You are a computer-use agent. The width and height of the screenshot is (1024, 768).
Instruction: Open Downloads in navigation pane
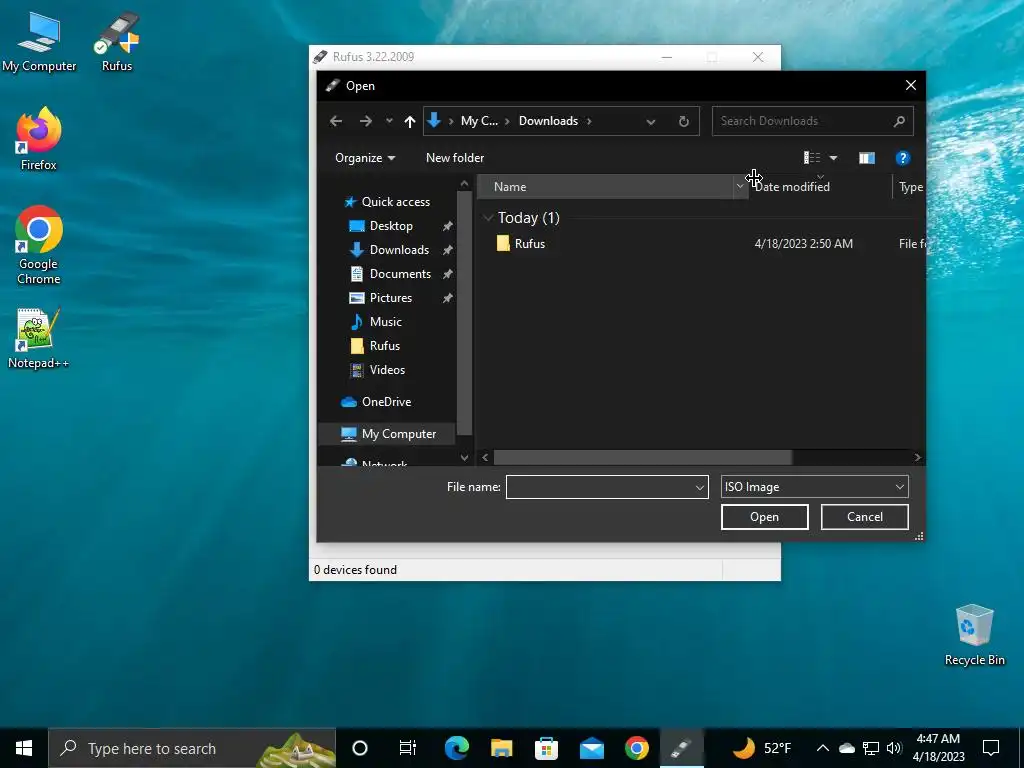399,250
